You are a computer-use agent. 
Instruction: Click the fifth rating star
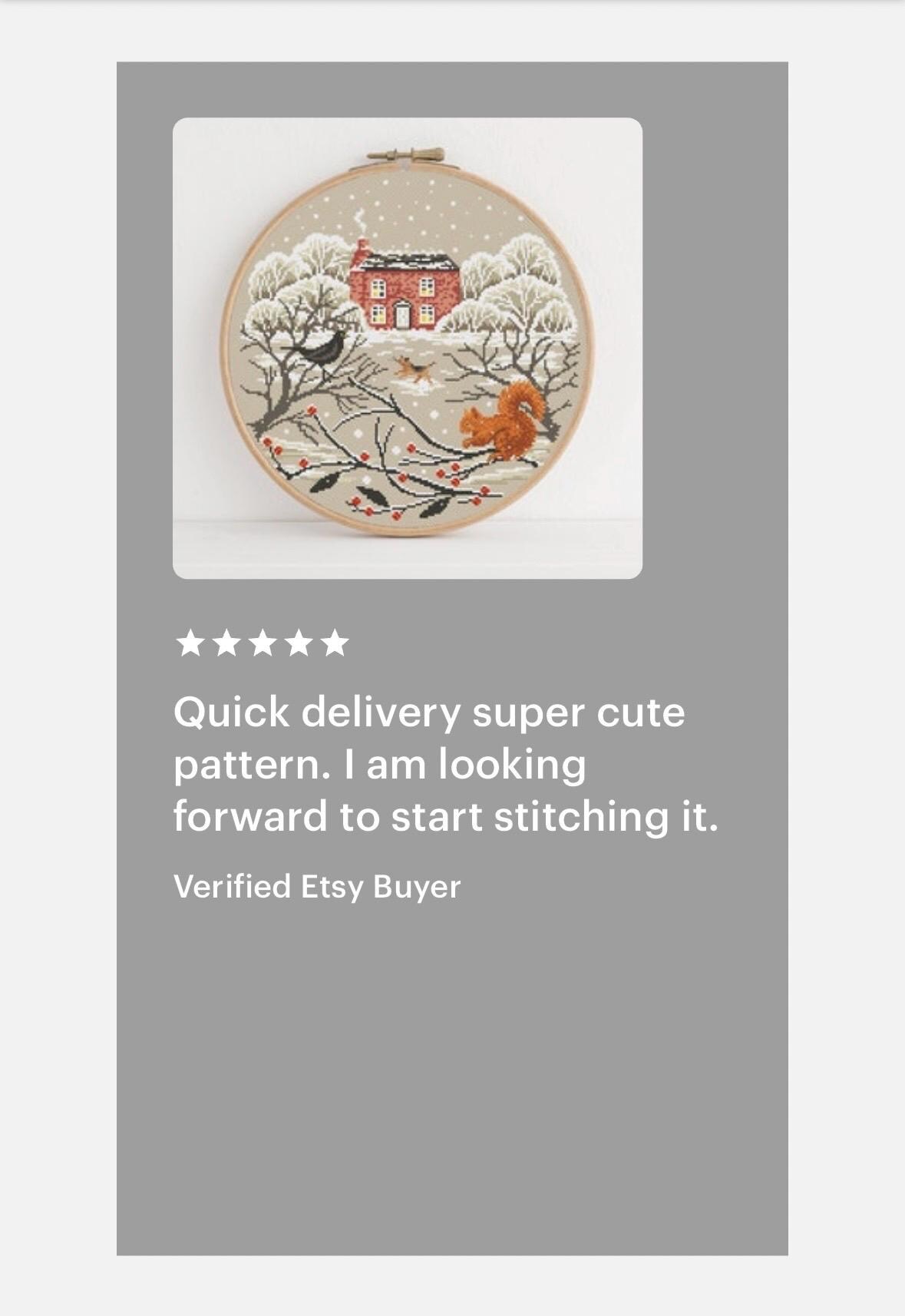pos(335,643)
